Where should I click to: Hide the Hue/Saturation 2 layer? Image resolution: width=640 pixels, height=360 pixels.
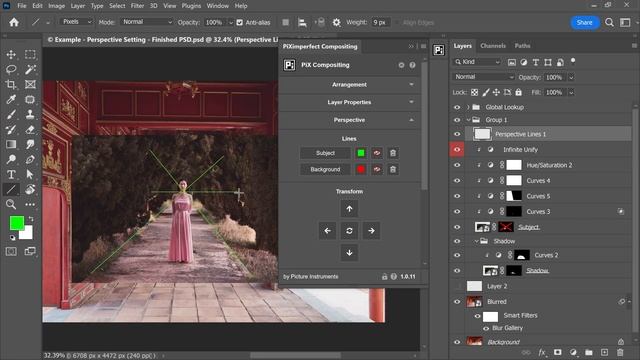pos(457,165)
